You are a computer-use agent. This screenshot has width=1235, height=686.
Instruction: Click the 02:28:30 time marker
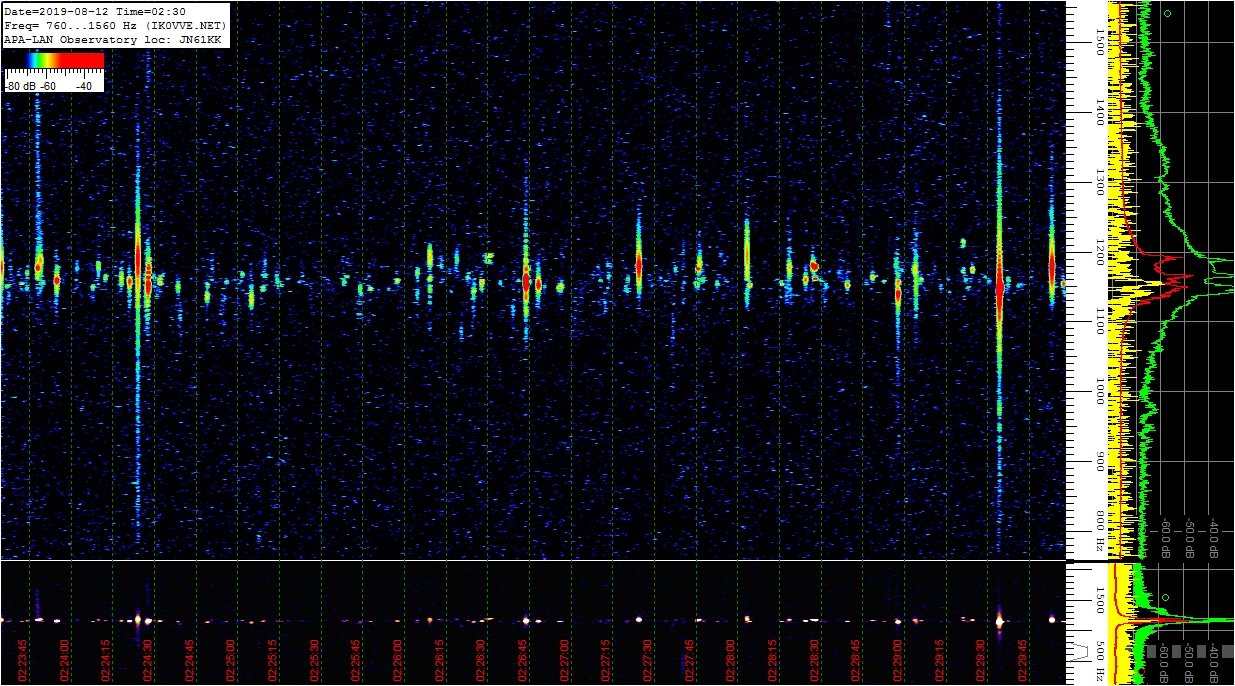pos(815,661)
